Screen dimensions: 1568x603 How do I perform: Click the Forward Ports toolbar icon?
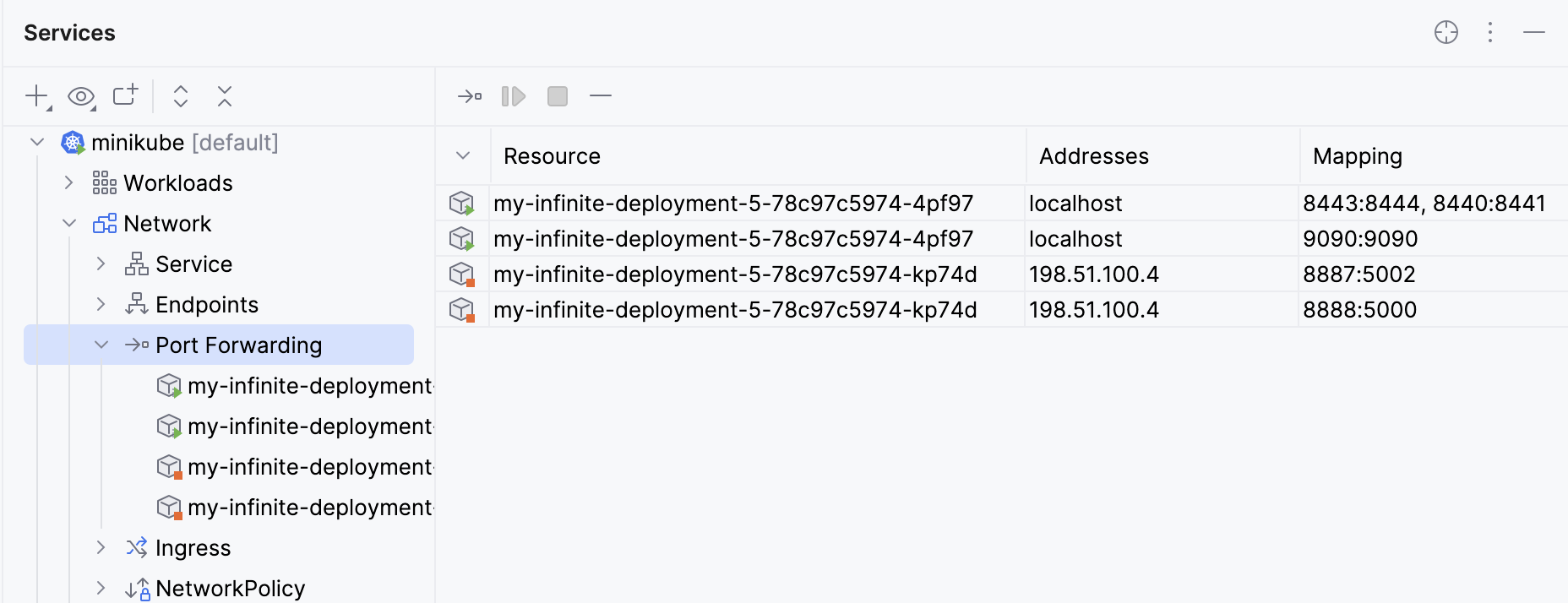coord(469,96)
